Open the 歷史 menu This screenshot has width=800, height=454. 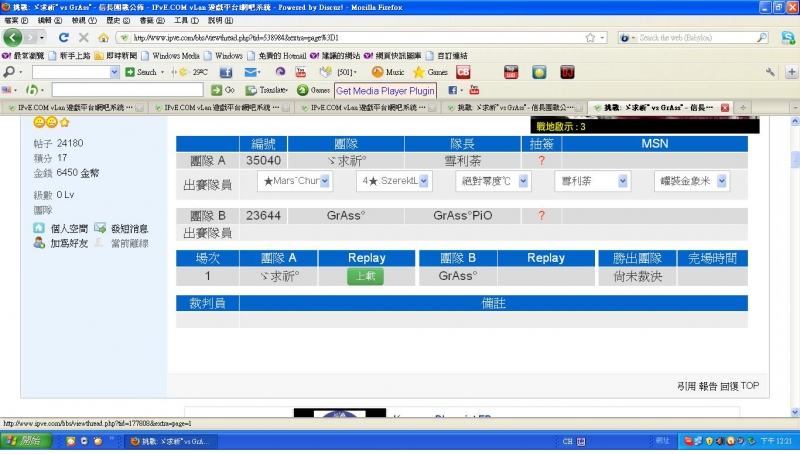(x=118, y=20)
